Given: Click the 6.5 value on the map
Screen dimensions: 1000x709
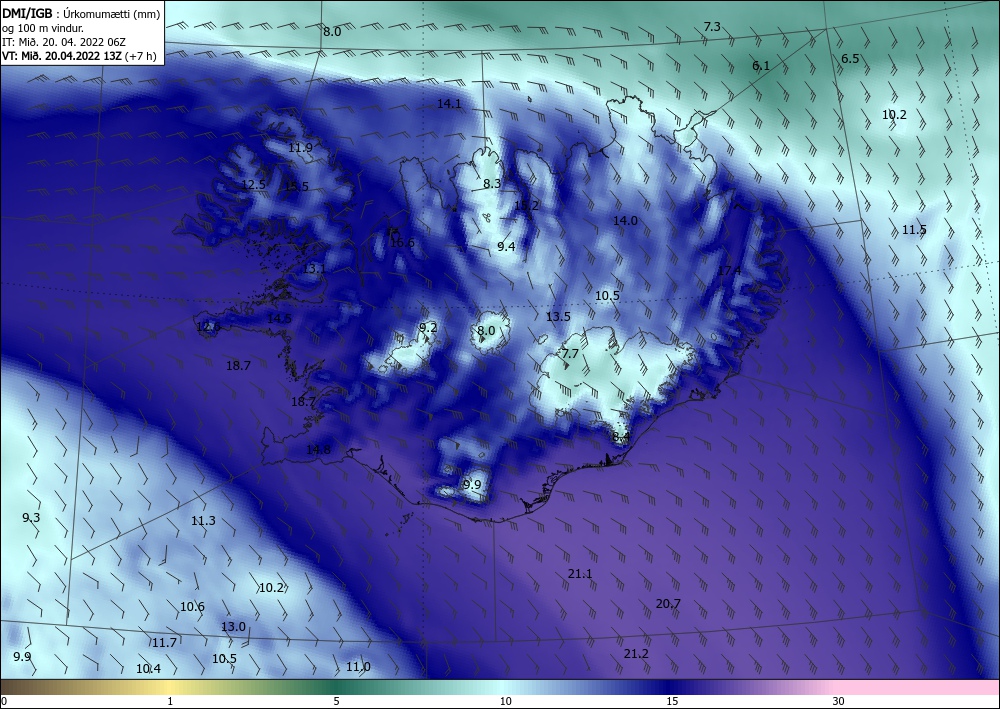Looking at the screenshot, I should tap(850, 59).
